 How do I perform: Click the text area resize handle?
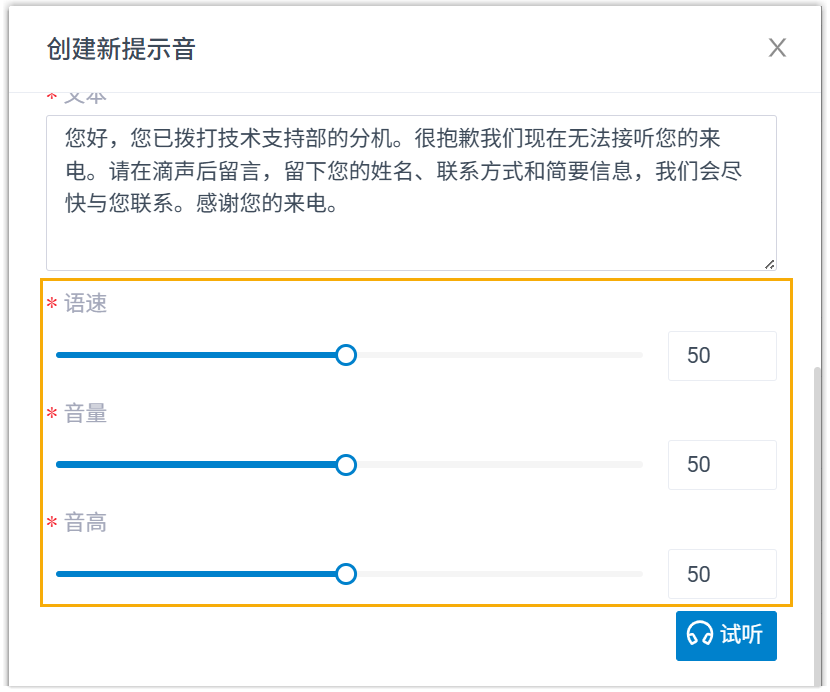point(769,263)
